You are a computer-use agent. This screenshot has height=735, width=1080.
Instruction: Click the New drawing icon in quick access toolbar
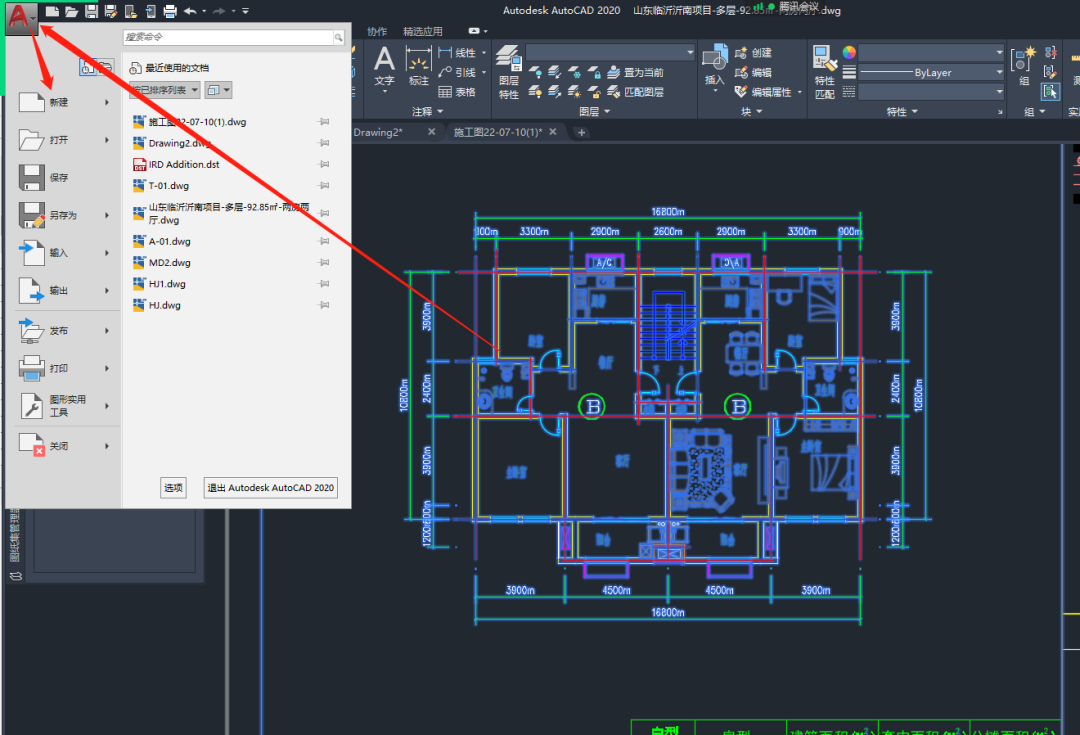click(x=52, y=11)
